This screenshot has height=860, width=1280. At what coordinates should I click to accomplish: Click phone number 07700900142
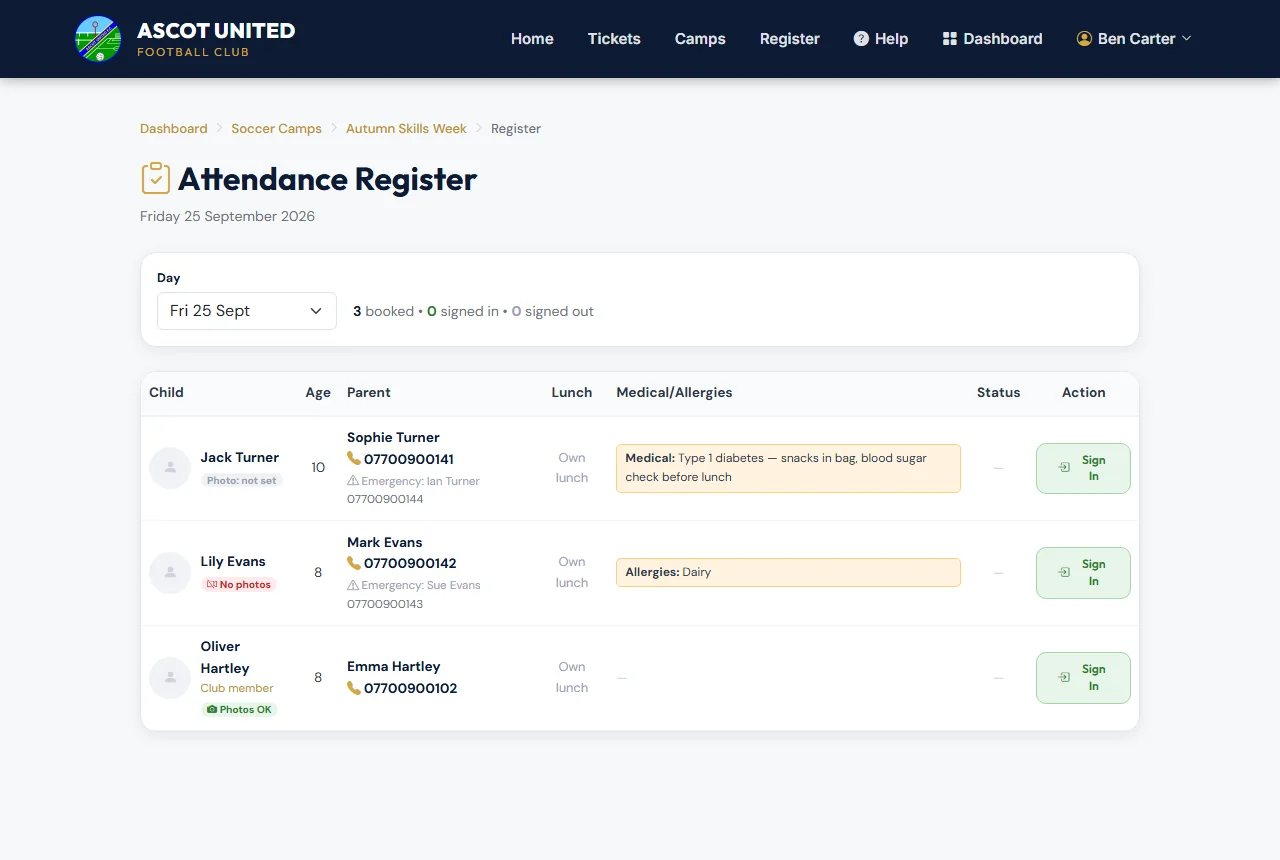[410, 563]
